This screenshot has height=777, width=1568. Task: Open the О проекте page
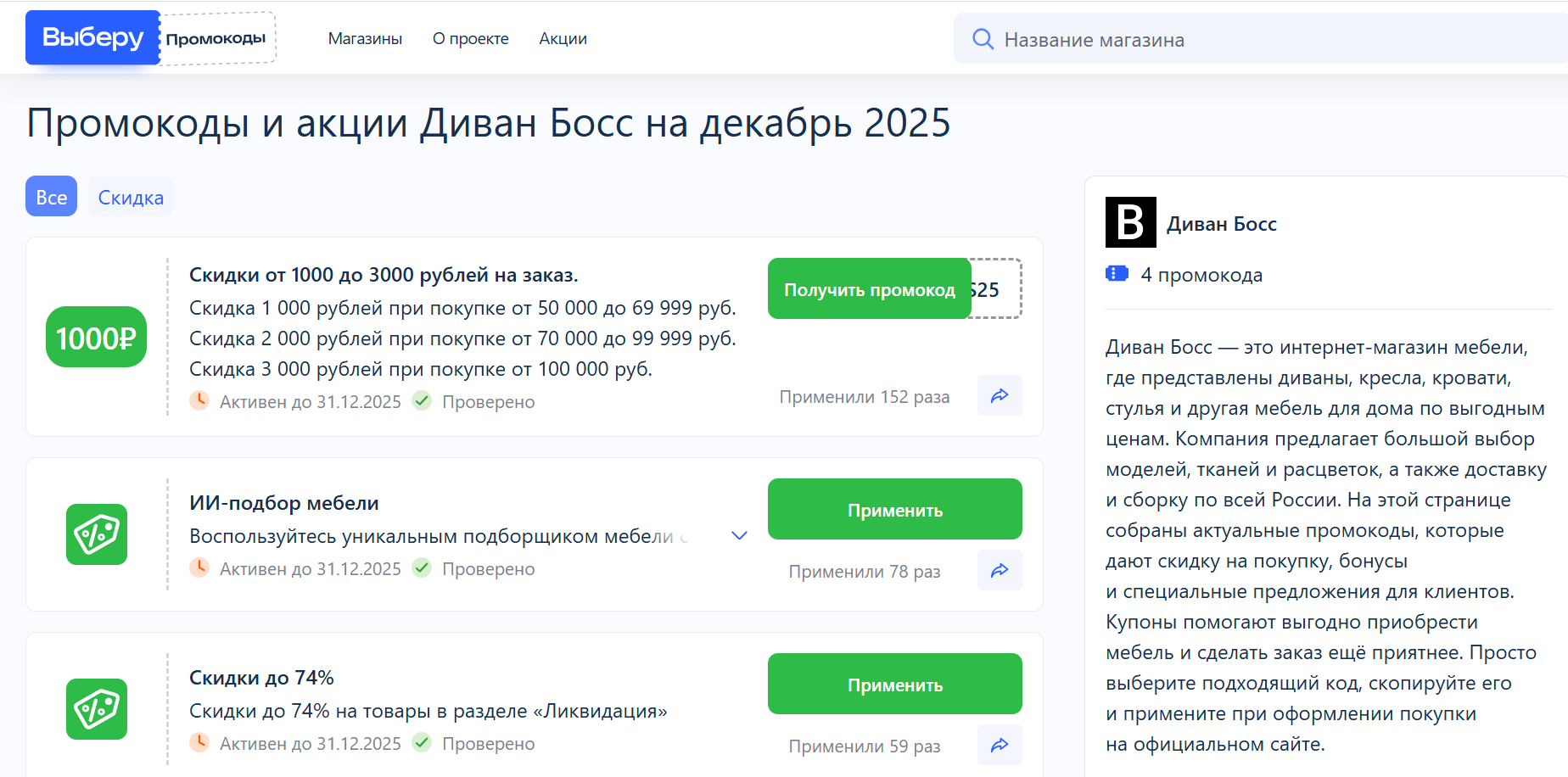click(471, 38)
